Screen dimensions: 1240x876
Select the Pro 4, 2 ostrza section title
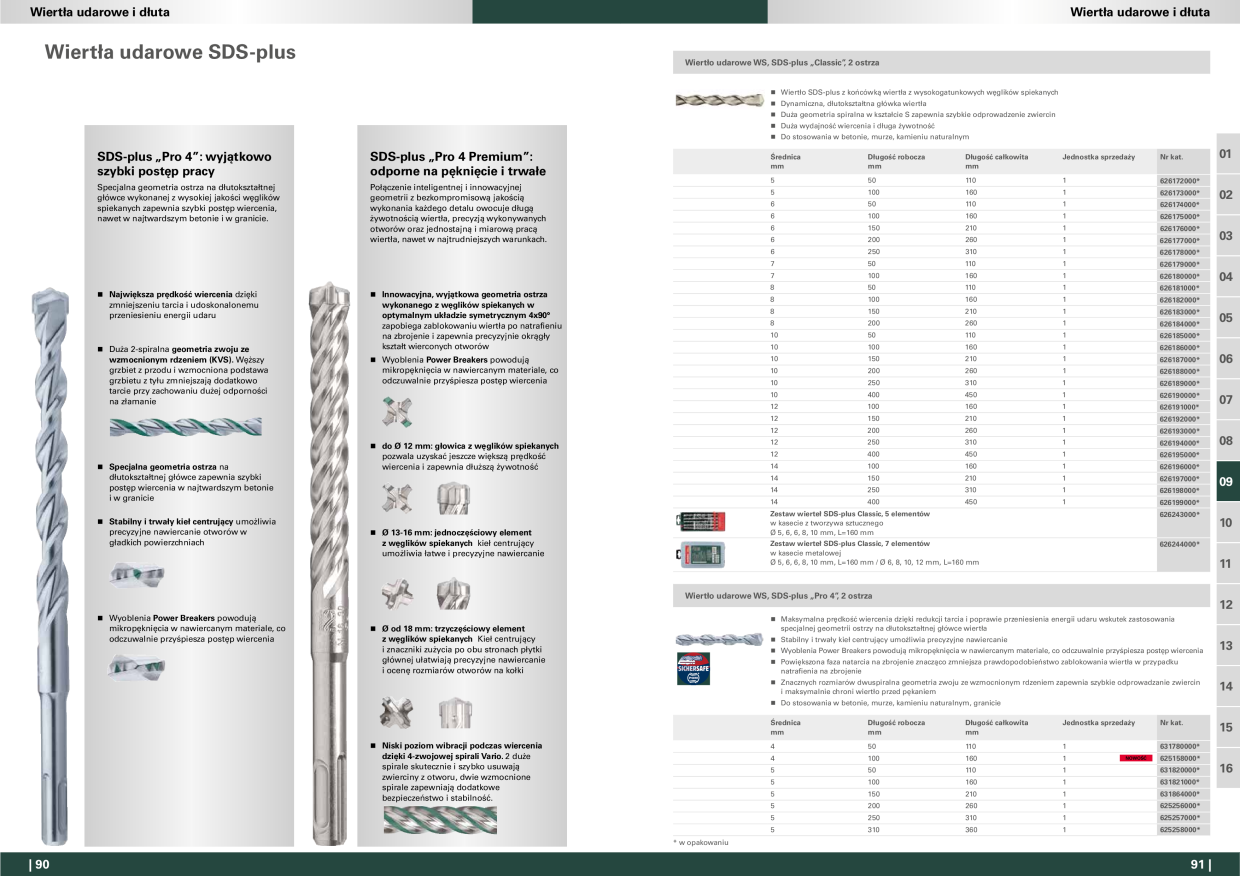tap(779, 595)
